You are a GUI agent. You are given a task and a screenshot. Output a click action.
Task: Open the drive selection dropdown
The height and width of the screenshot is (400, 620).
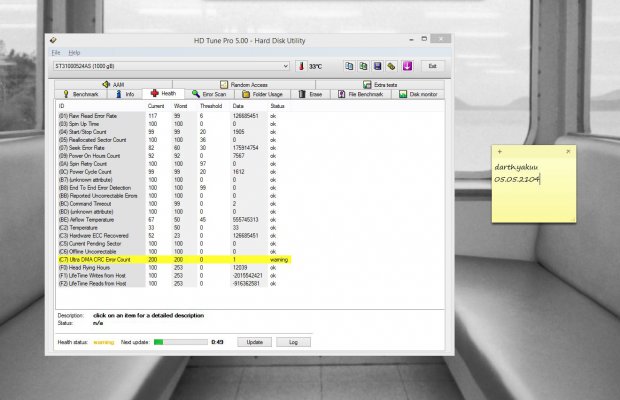coord(172,66)
